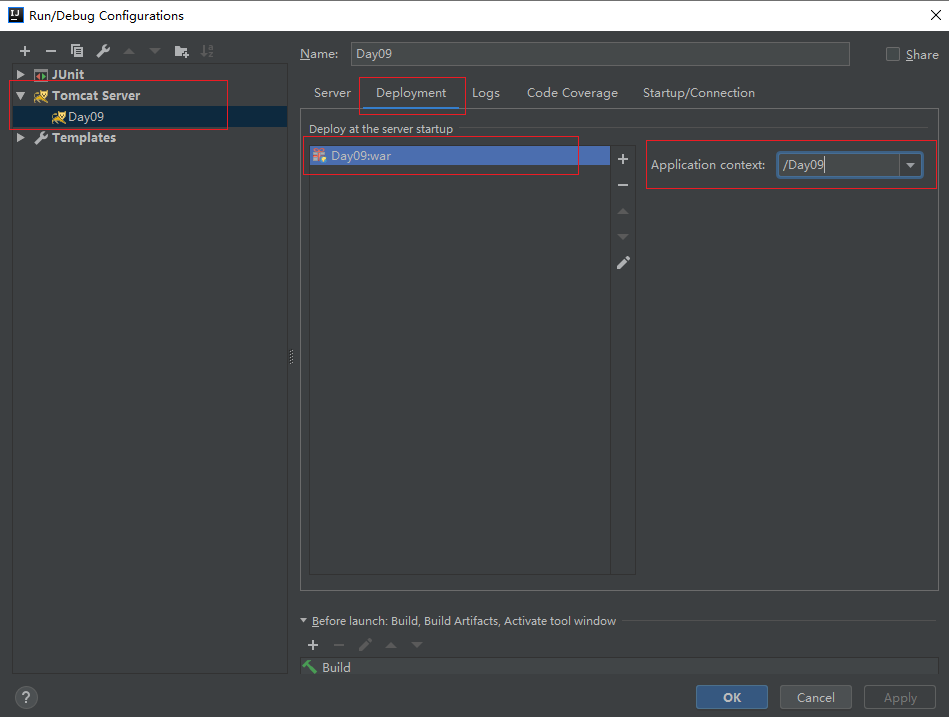
Task: Click into the Name text field
Action: tap(600, 55)
